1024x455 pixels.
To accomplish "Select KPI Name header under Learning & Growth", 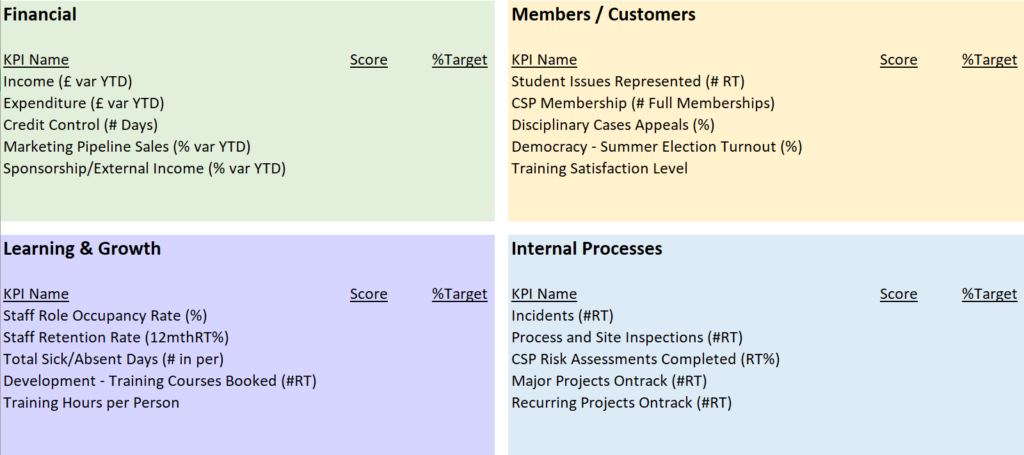I will click(36, 294).
